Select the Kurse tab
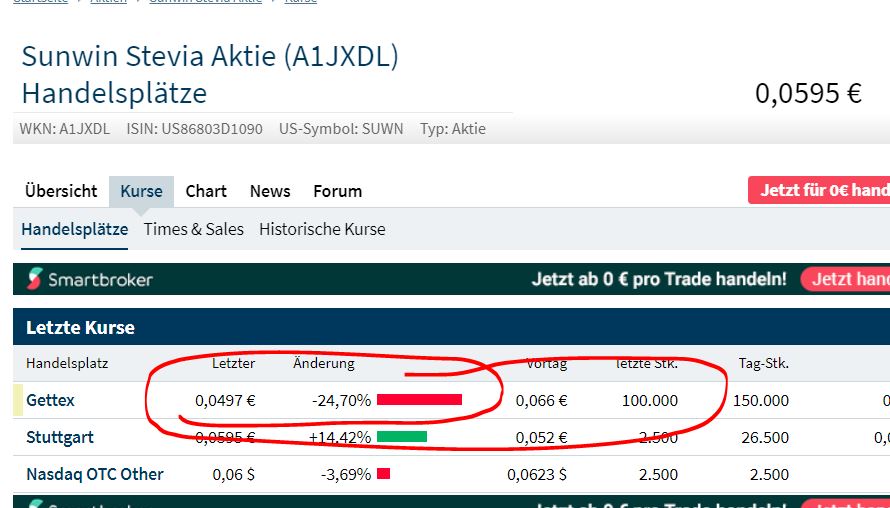Screen dimensions: 890x508 [x=141, y=191]
